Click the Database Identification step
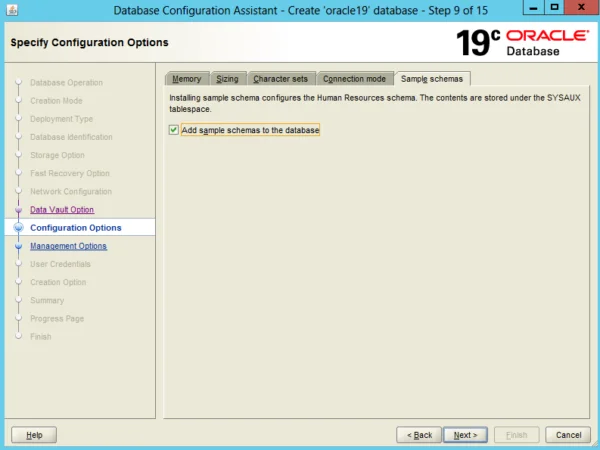The height and width of the screenshot is (450, 600). 71,137
